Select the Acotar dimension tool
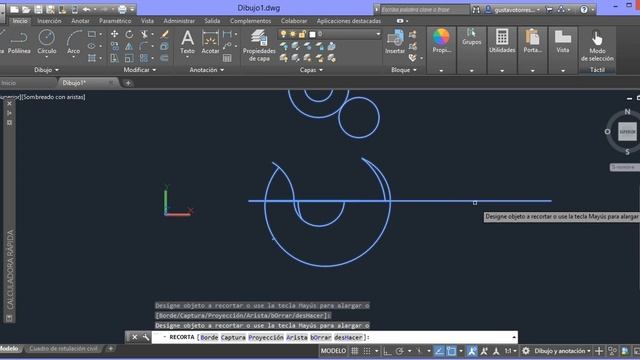 click(x=210, y=42)
